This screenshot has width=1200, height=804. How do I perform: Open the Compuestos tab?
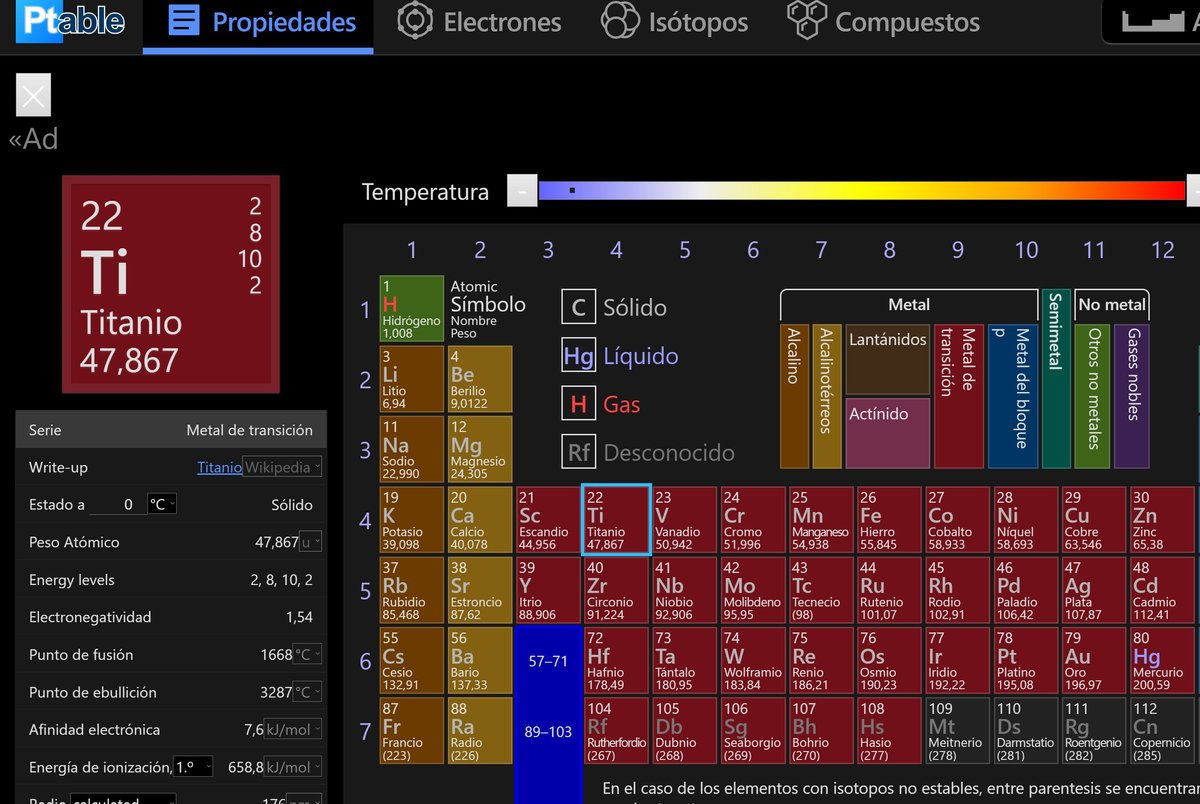tap(883, 22)
